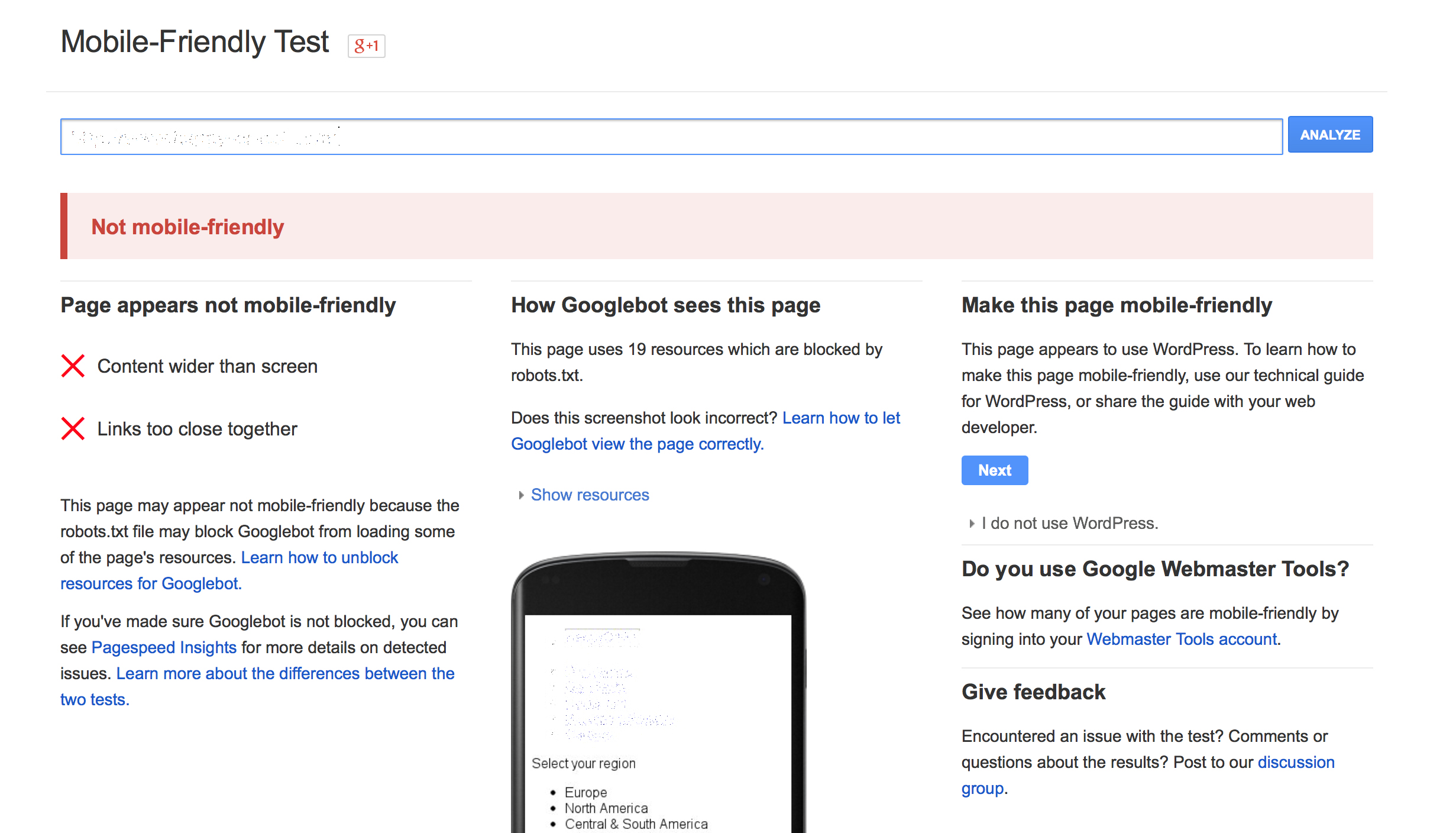
Task: Click Links too close together text
Action: [197, 429]
